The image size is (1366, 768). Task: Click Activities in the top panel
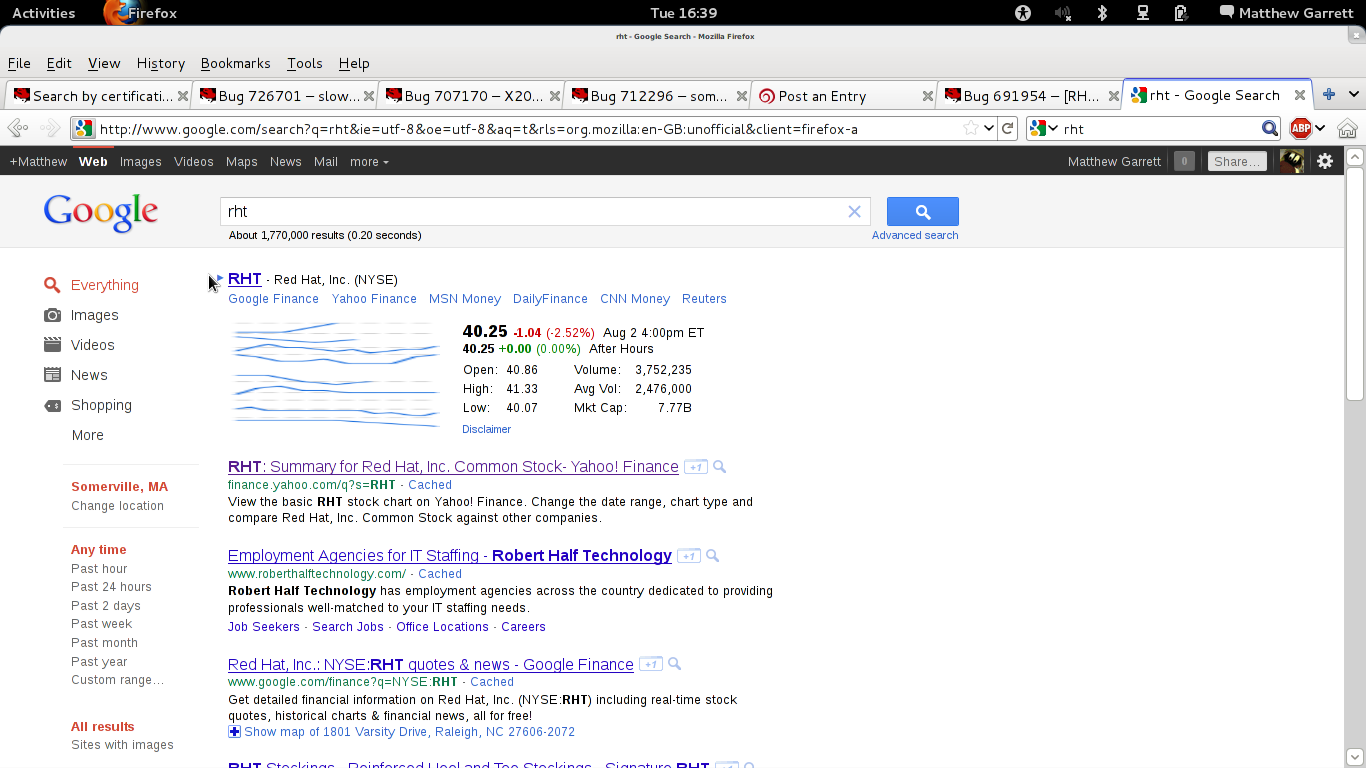point(43,13)
